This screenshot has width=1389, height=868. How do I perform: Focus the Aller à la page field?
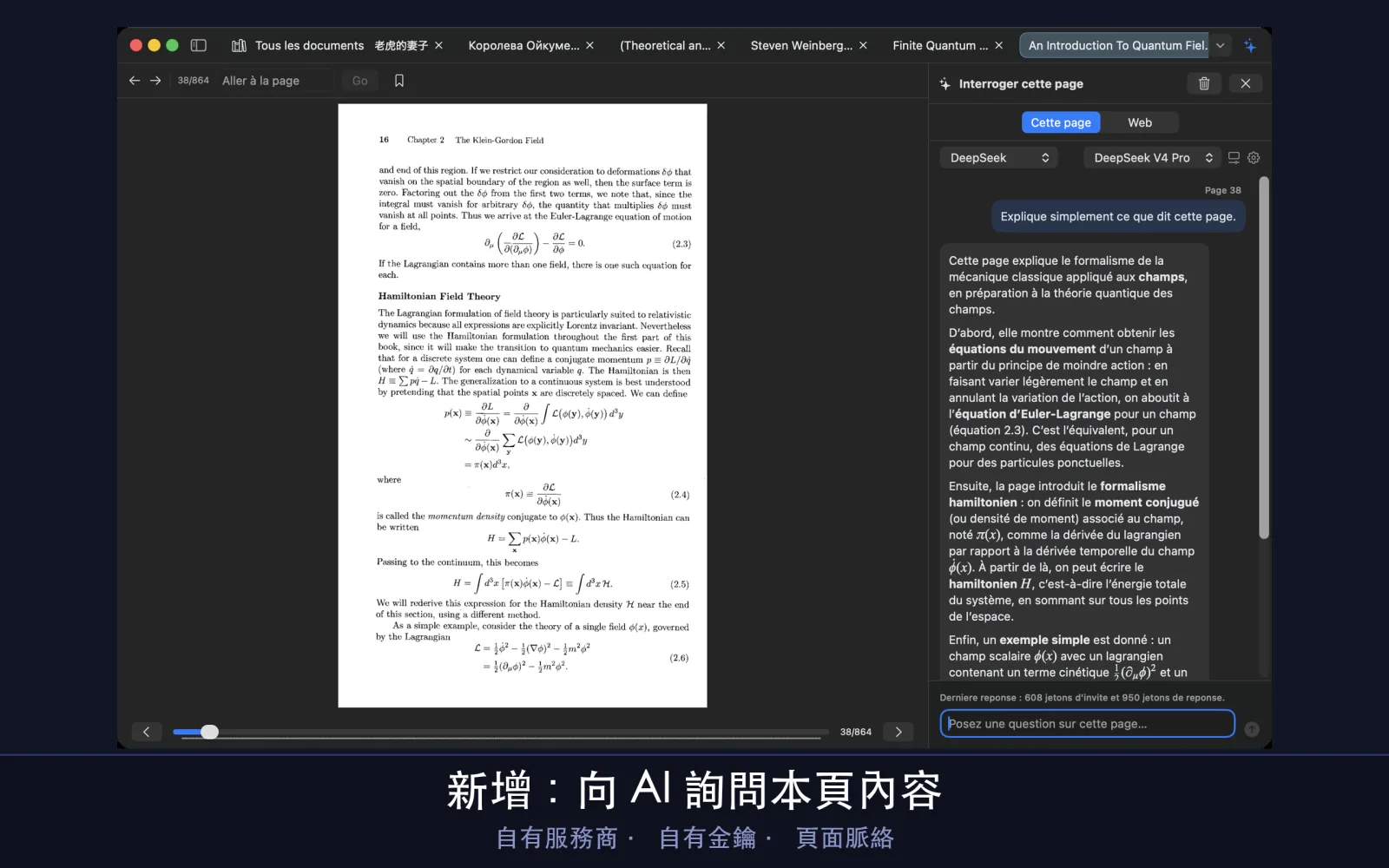[274, 81]
